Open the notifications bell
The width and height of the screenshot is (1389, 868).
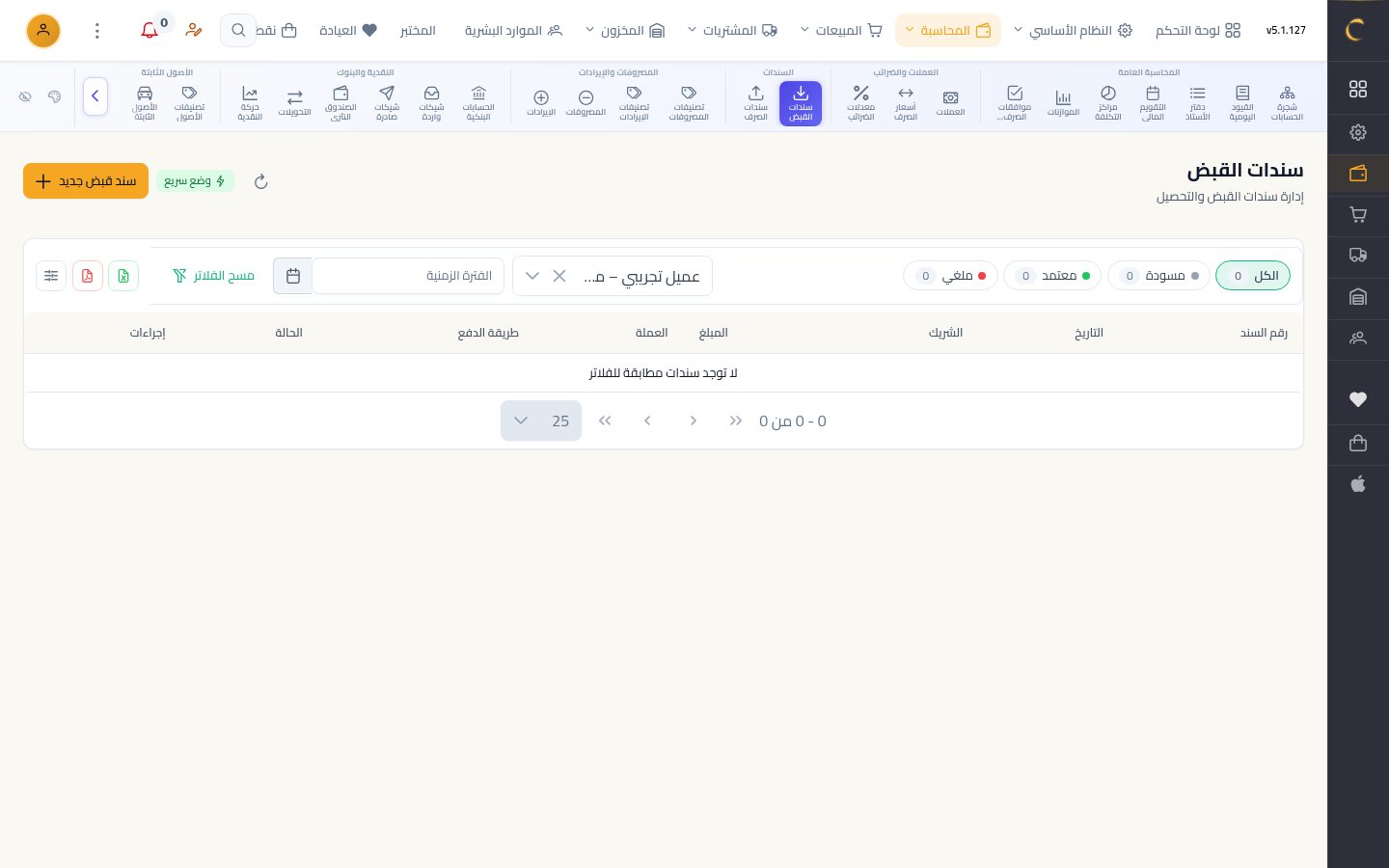pyautogui.click(x=150, y=31)
